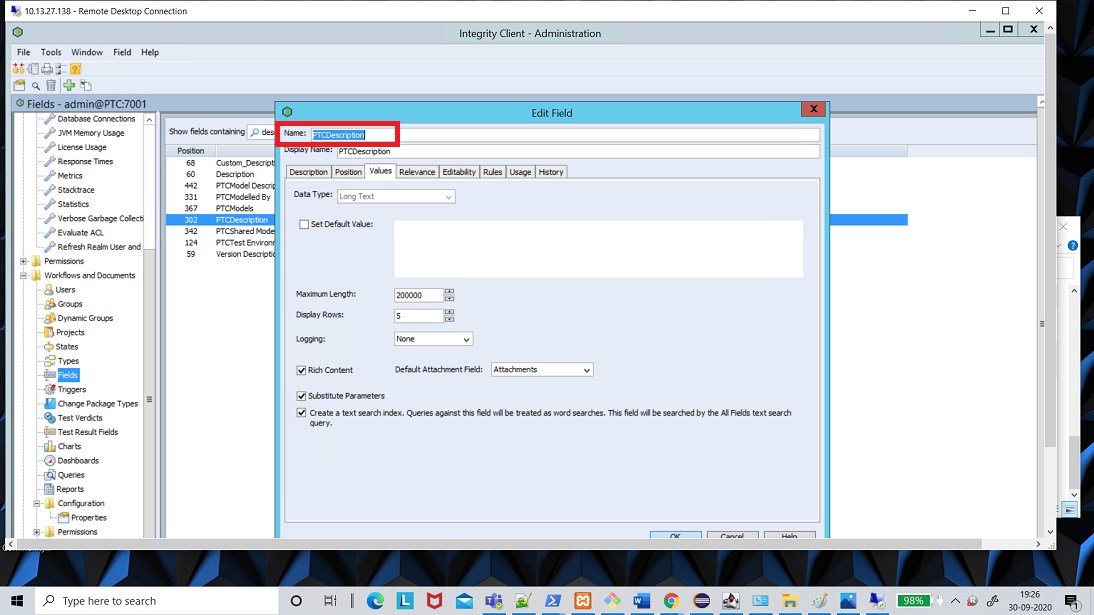1094x615 pixels.
Task: Increase Maximum Length with up arrow
Action: (x=449, y=292)
